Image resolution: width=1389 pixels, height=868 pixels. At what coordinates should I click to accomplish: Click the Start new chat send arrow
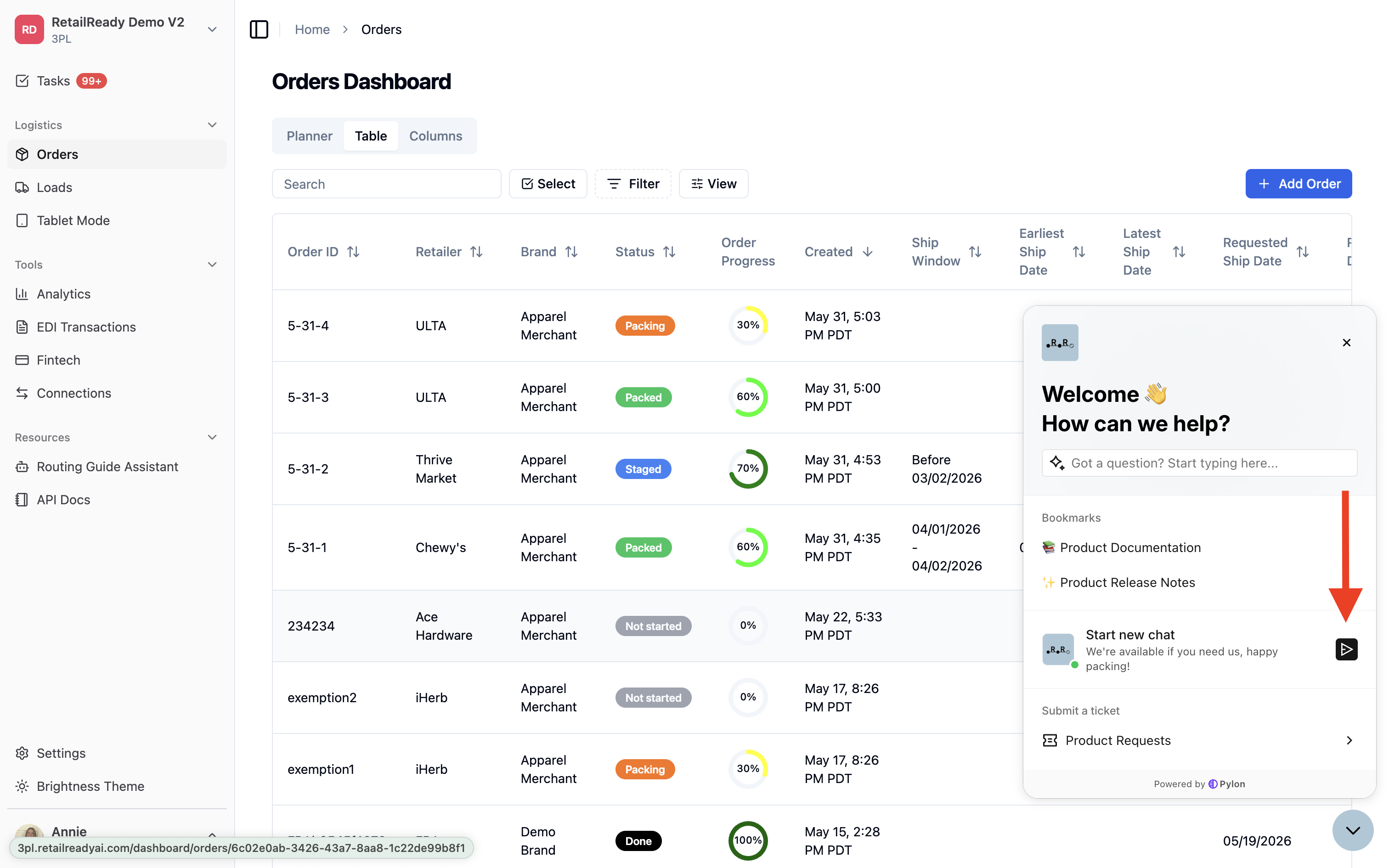point(1346,649)
